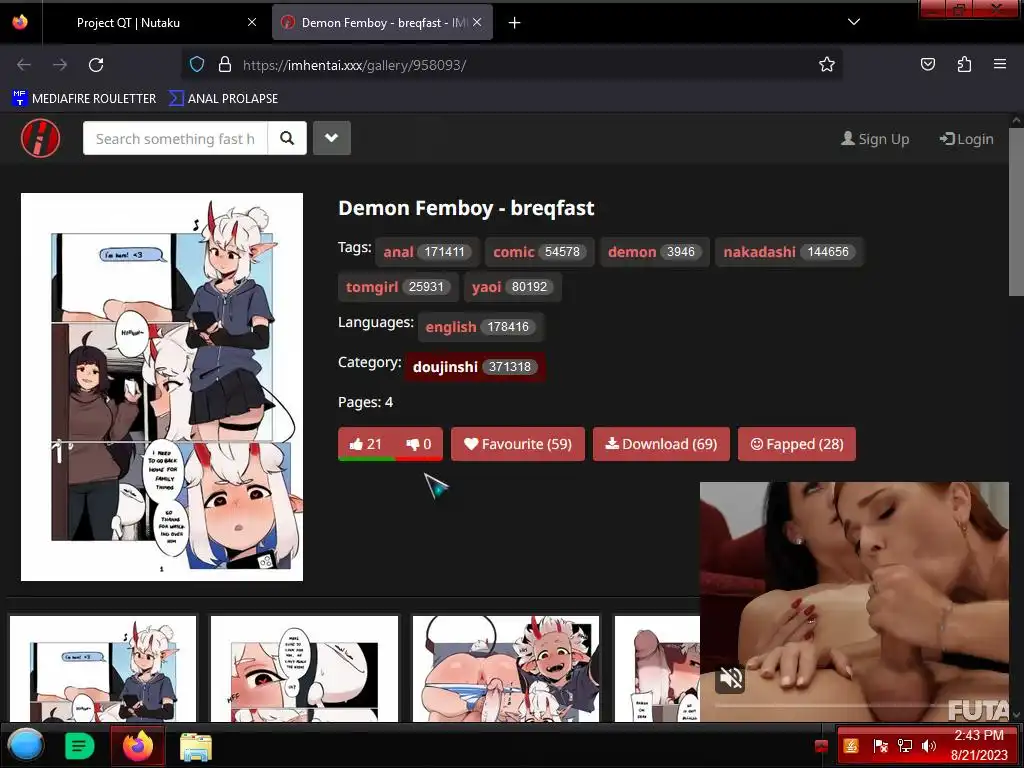The width and height of the screenshot is (1024, 768).
Task: Focus the site search box
Action: coord(175,138)
